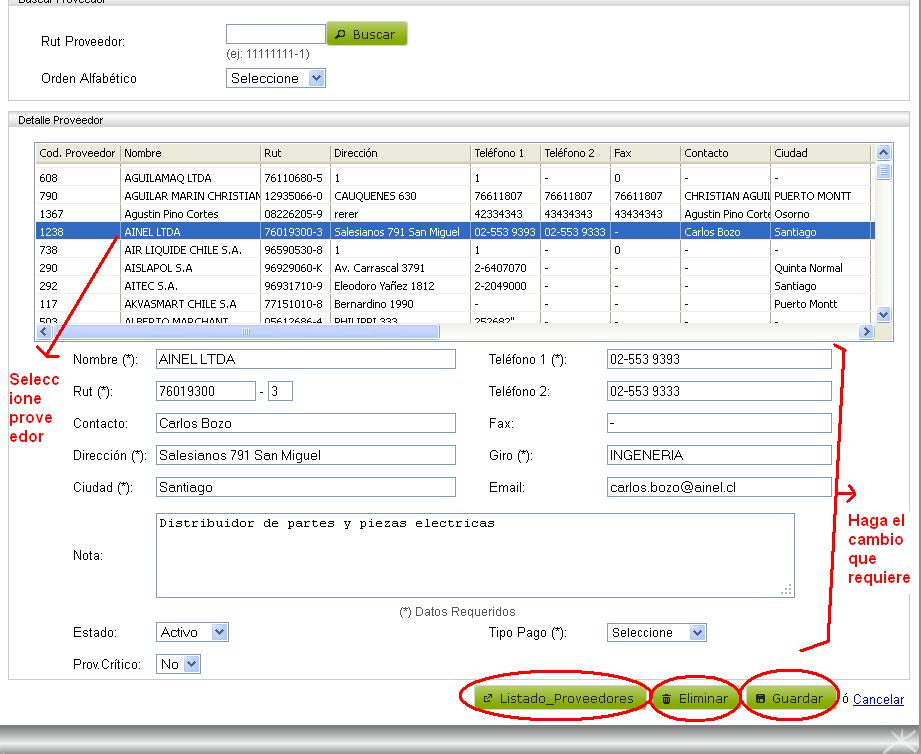The width and height of the screenshot is (921, 754).
Task: Click the Teléfono 2 form field
Action: coord(719,391)
